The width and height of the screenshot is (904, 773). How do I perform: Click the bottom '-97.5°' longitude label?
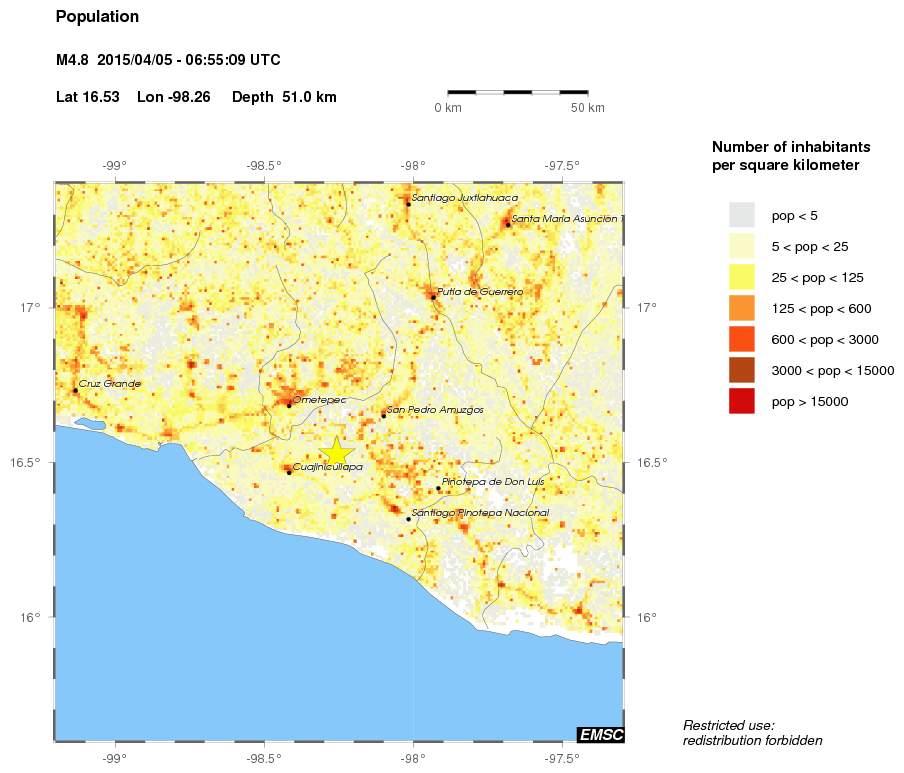point(562,758)
